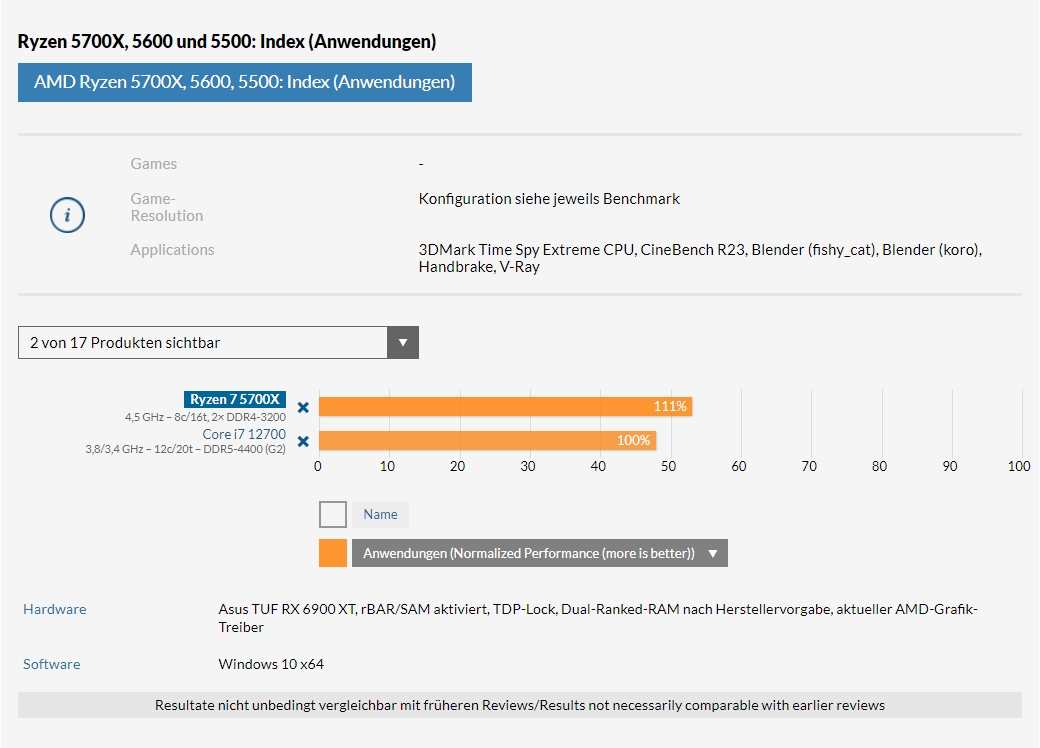
Task: Click the 'Ryzen 5700X, 5600 und 5500' heading
Action: coord(225,41)
